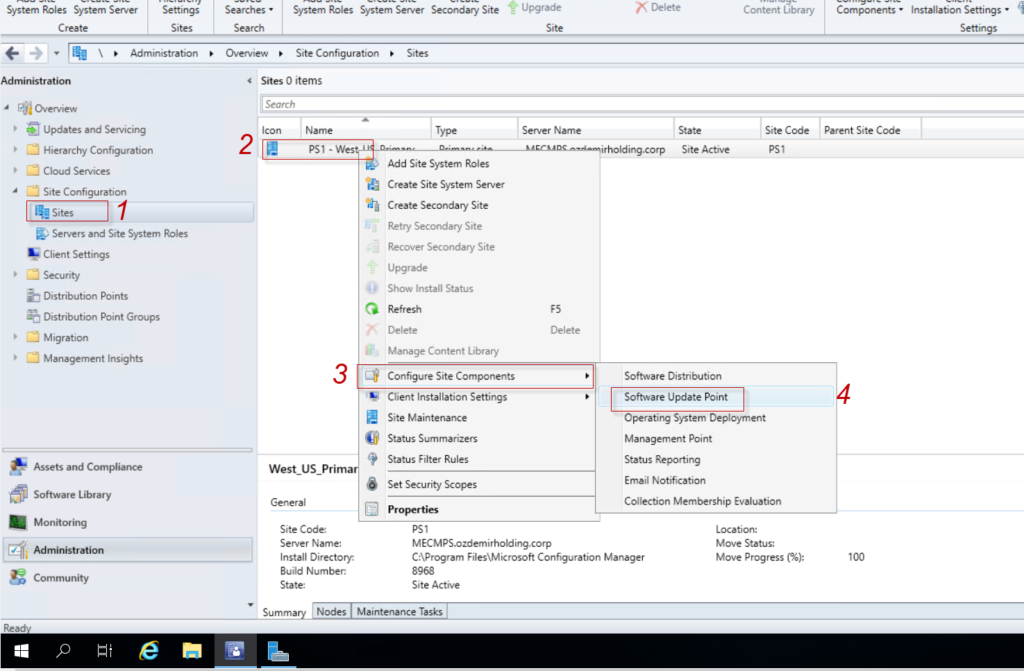The height and width of the screenshot is (671, 1024).
Task: Click the Forward navigation arrow
Action: (x=37, y=54)
